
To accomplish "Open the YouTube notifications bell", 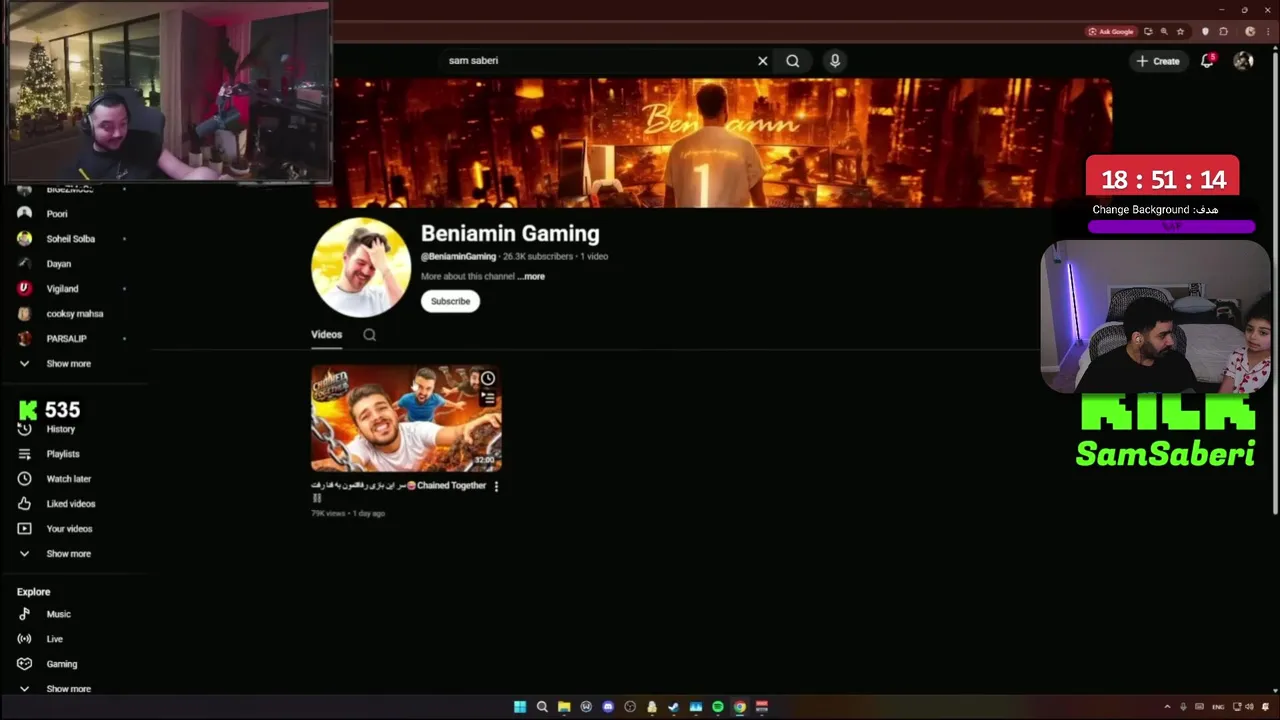I will (x=1207, y=61).
